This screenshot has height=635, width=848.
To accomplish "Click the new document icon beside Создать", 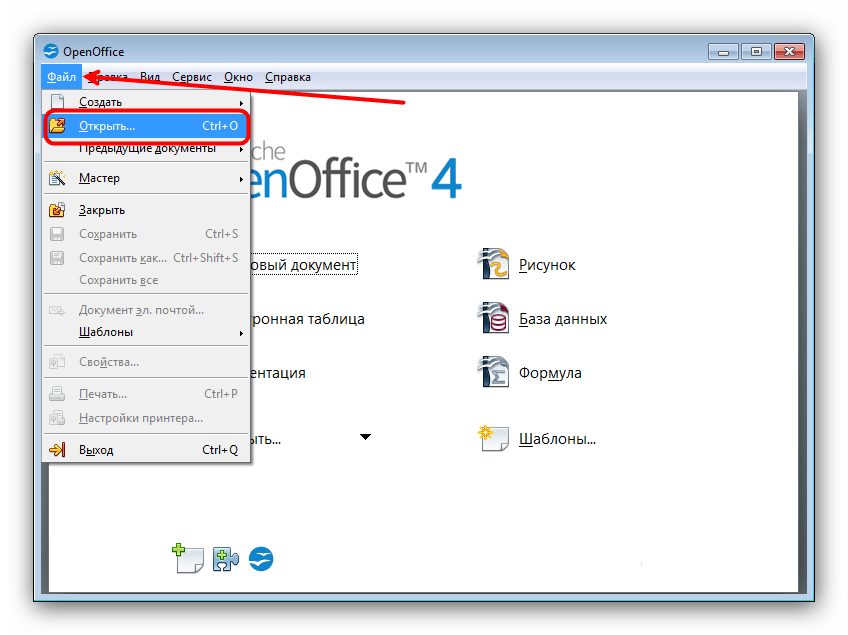I will click(x=57, y=102).
